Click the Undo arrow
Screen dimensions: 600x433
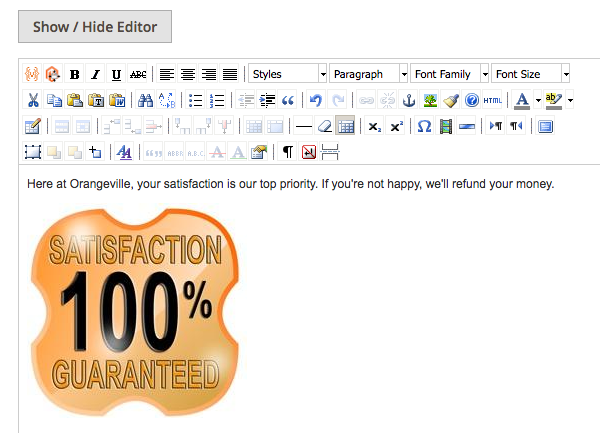[x=316, y=100]
